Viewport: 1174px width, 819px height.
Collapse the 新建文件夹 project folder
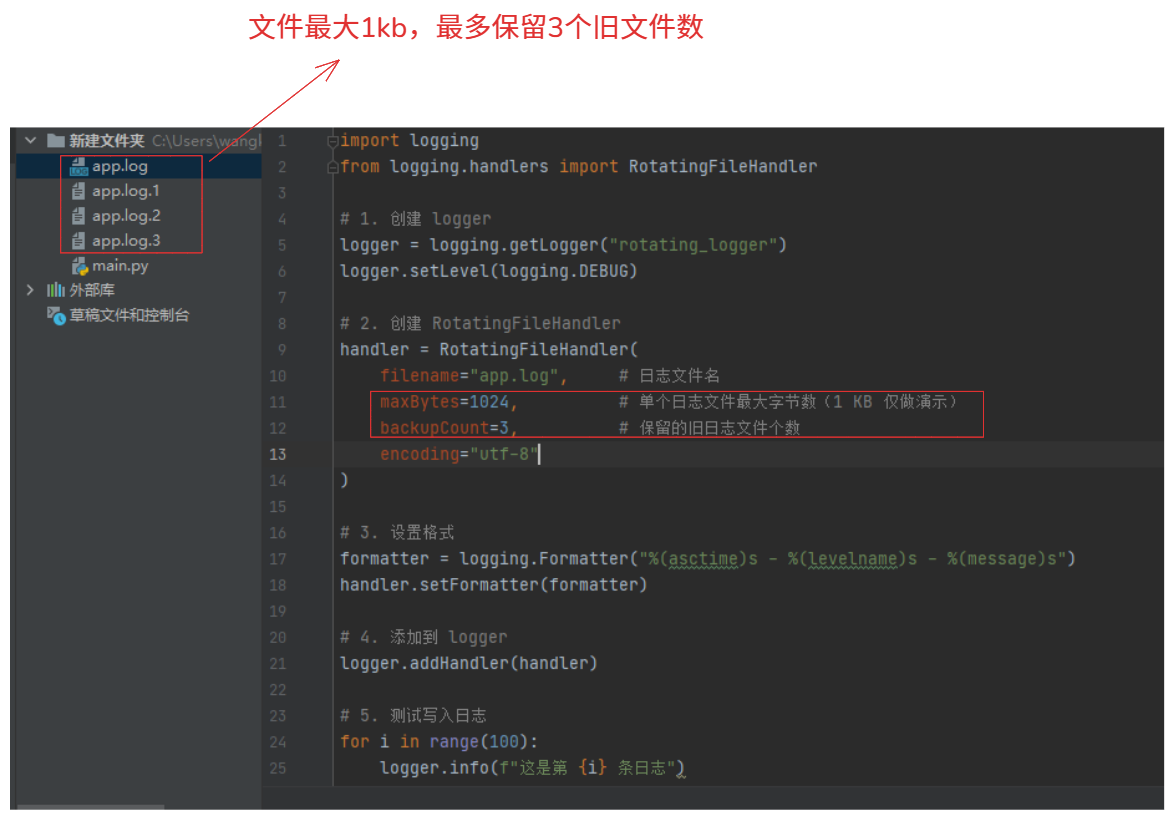click(x=30, y=141)
